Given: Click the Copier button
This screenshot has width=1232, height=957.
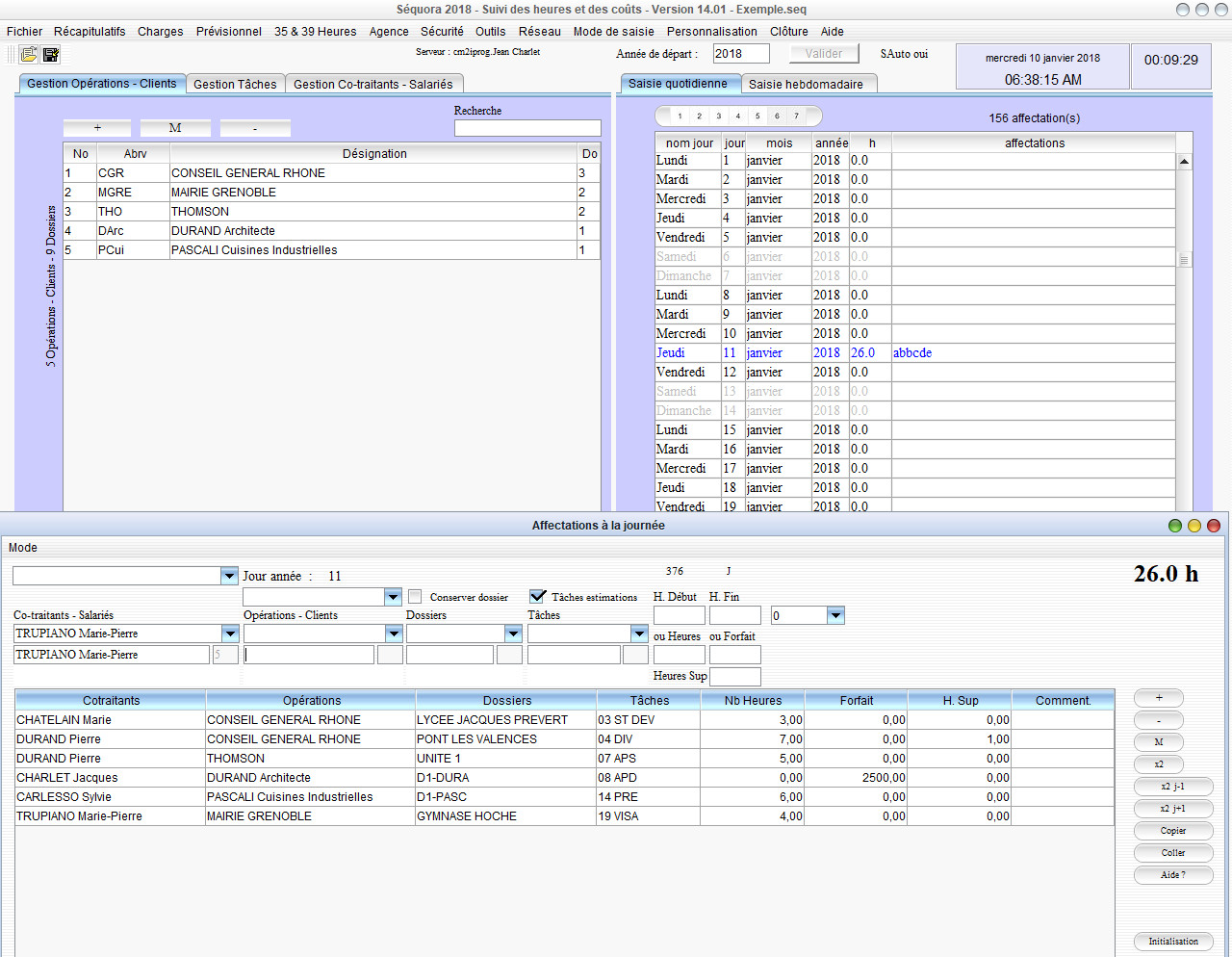Looking at the screenshot, I should (x=1172, y=831).
